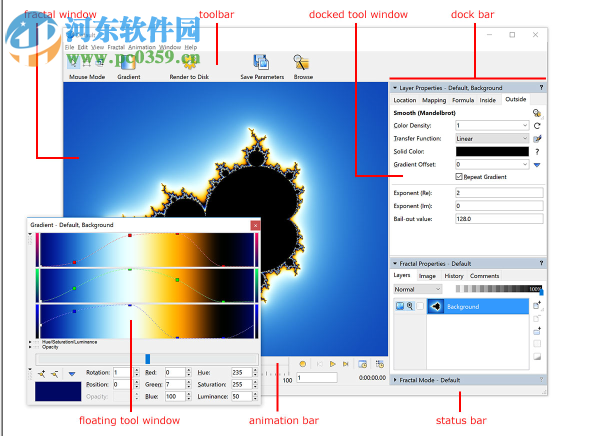Image resolution: width=600 pixels, height=436 pixels.
Task: Open the Color Density dropdown
Action: point(525,126)
